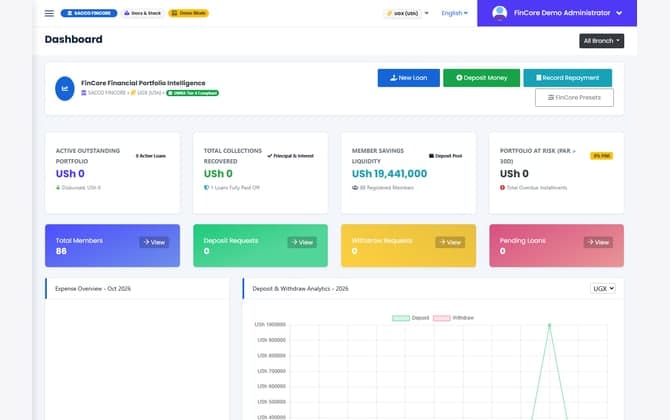Screen dimensions: 670x420
Task: Click the administrator avatar icon
Action: click(x=500, y=13)
